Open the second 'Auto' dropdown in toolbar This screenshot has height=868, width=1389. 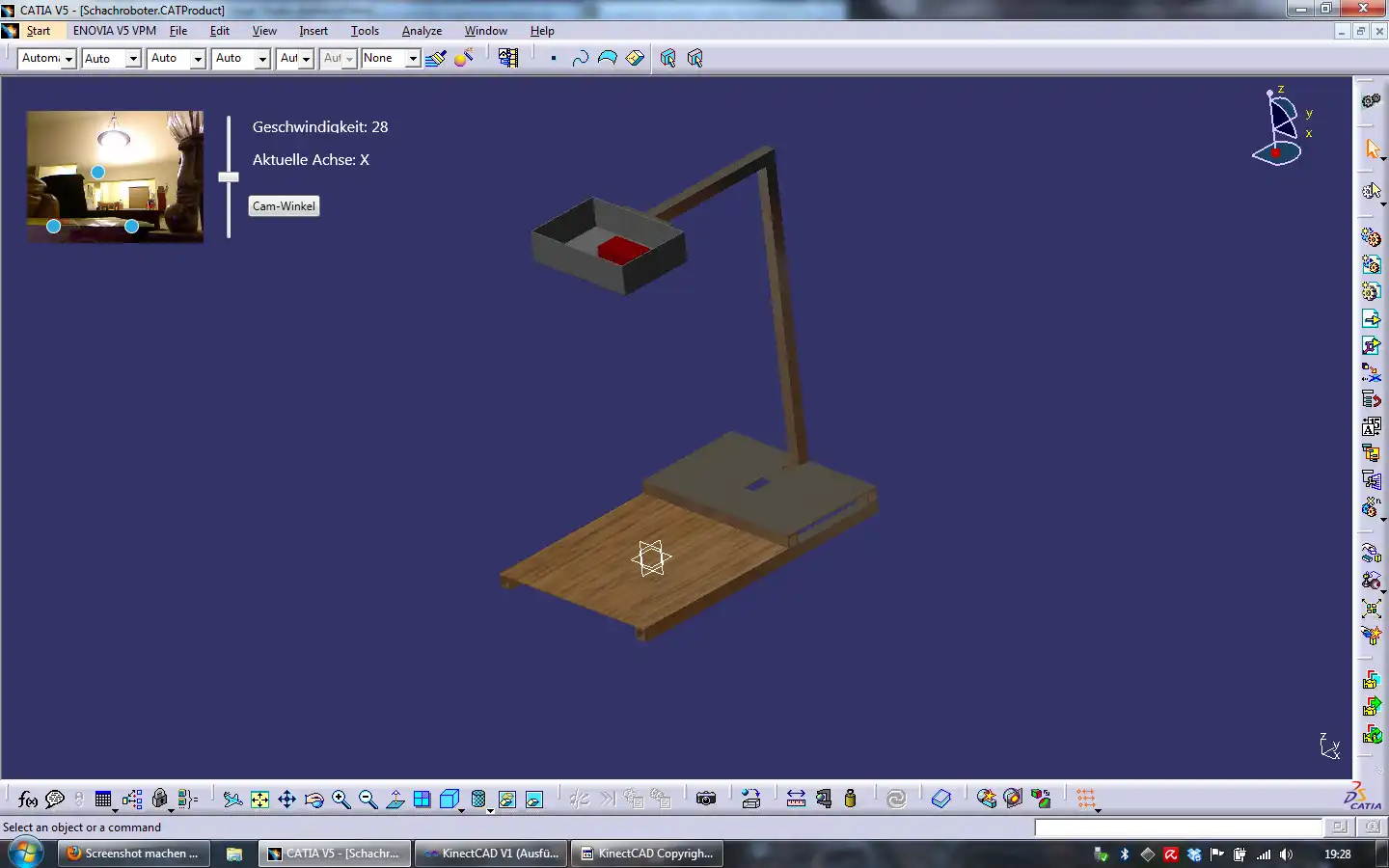click(x=134, y=59)
